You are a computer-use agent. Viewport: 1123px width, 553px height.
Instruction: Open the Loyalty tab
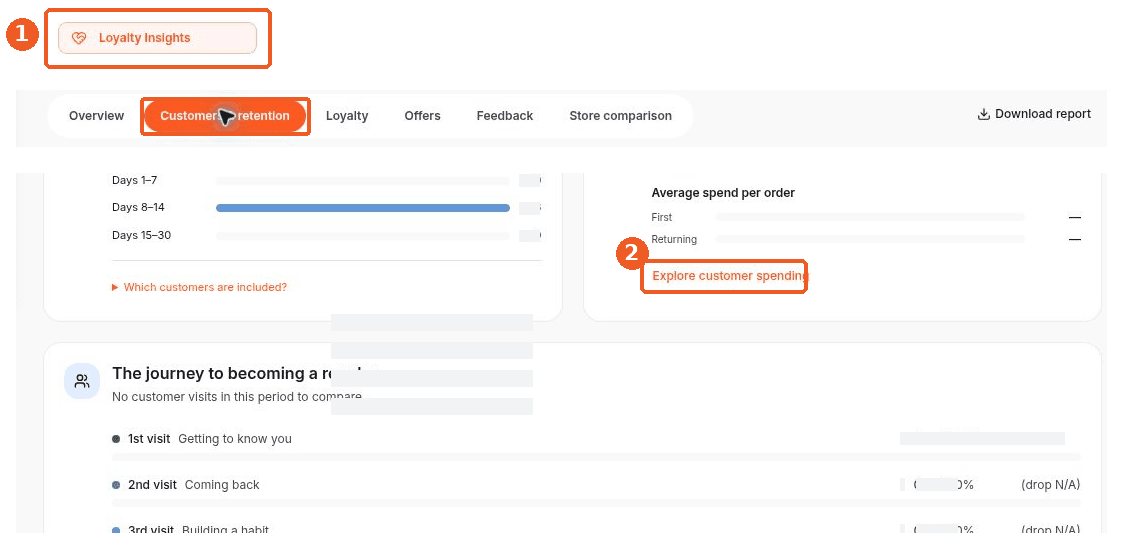(x=347, y=116)
